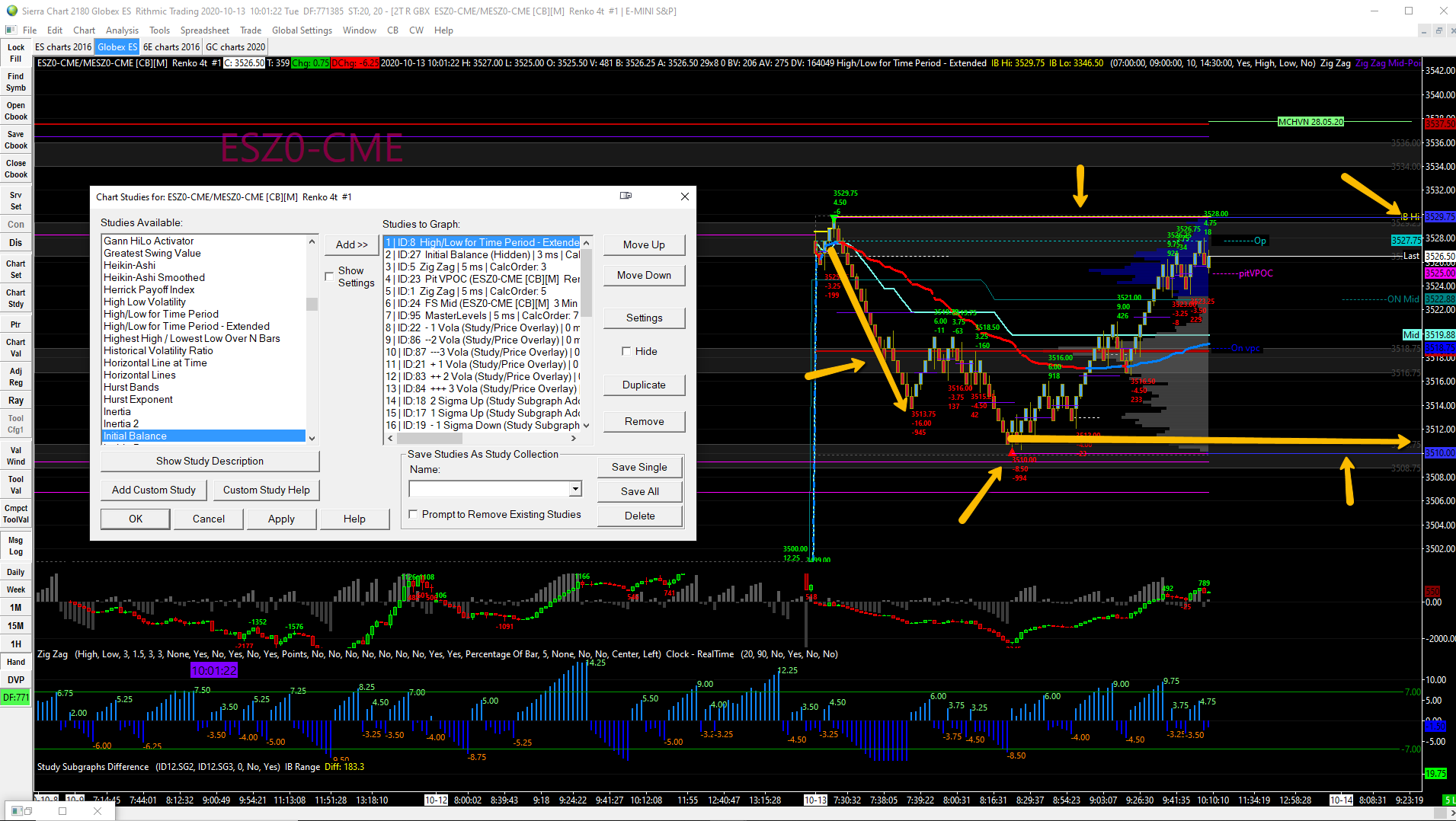Click the Open Cbook toolbar button
1456x821 pixels.
pos(16,110)
